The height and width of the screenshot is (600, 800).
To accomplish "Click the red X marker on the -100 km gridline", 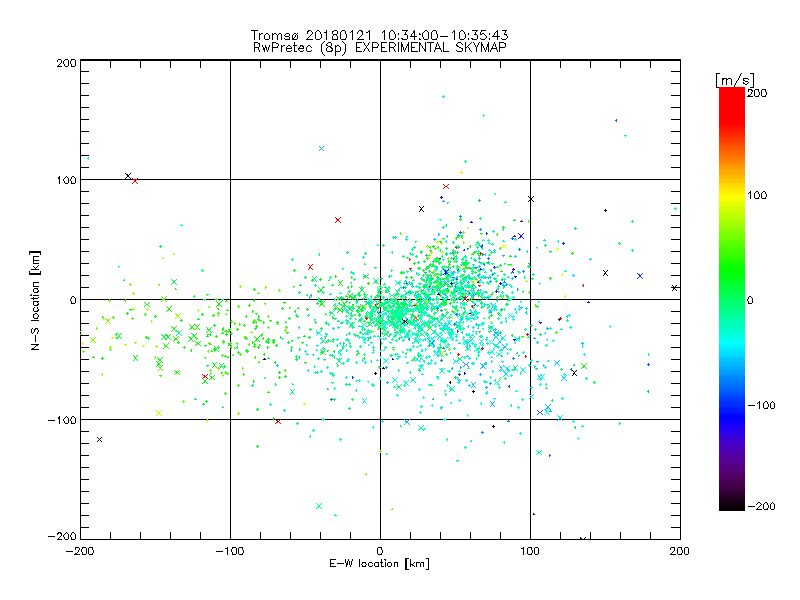I will pyautogui.click(x=278, y=421).
